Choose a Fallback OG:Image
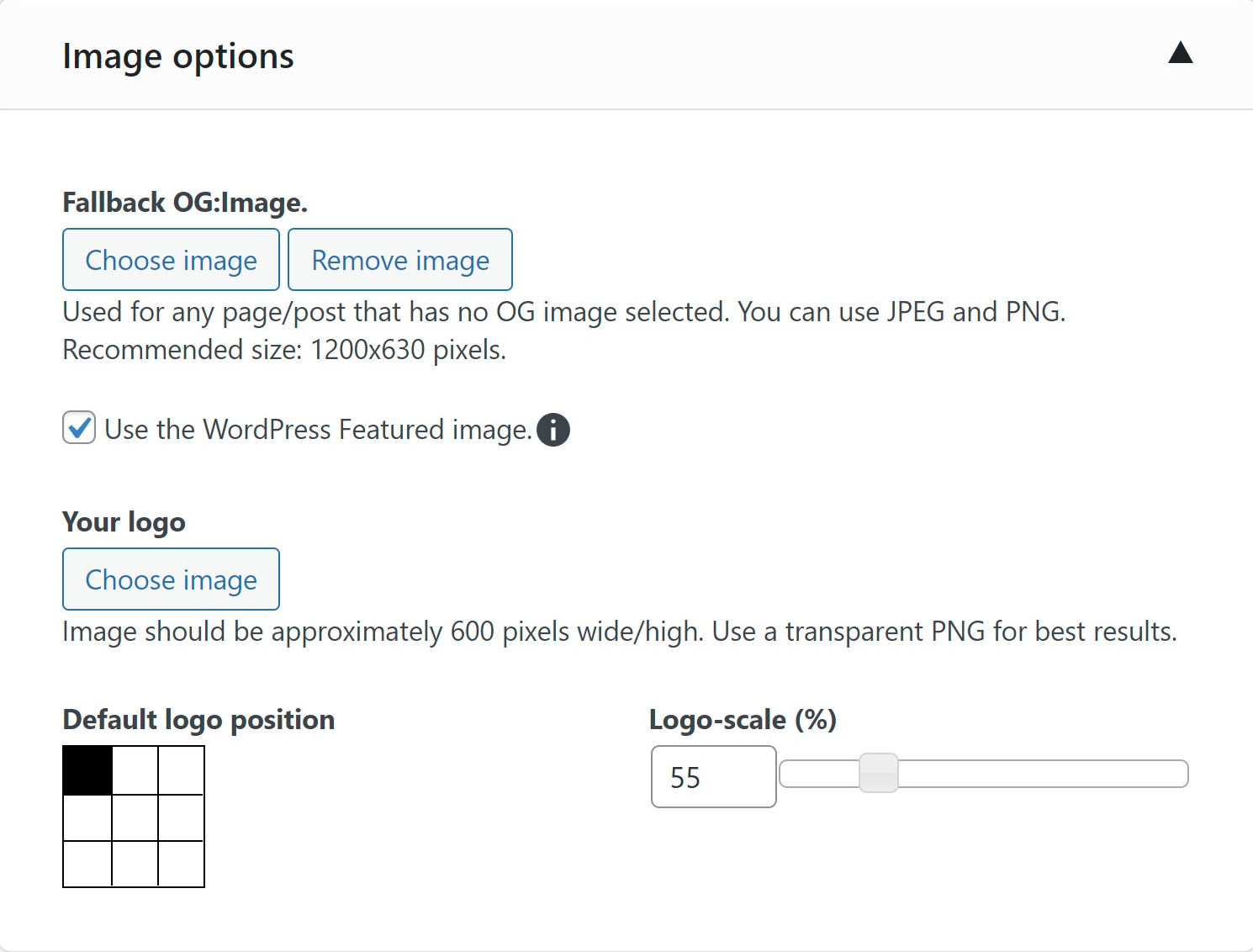Image resolution: width=1253 pixels, height=952 pixels. [x=171, y=260]
